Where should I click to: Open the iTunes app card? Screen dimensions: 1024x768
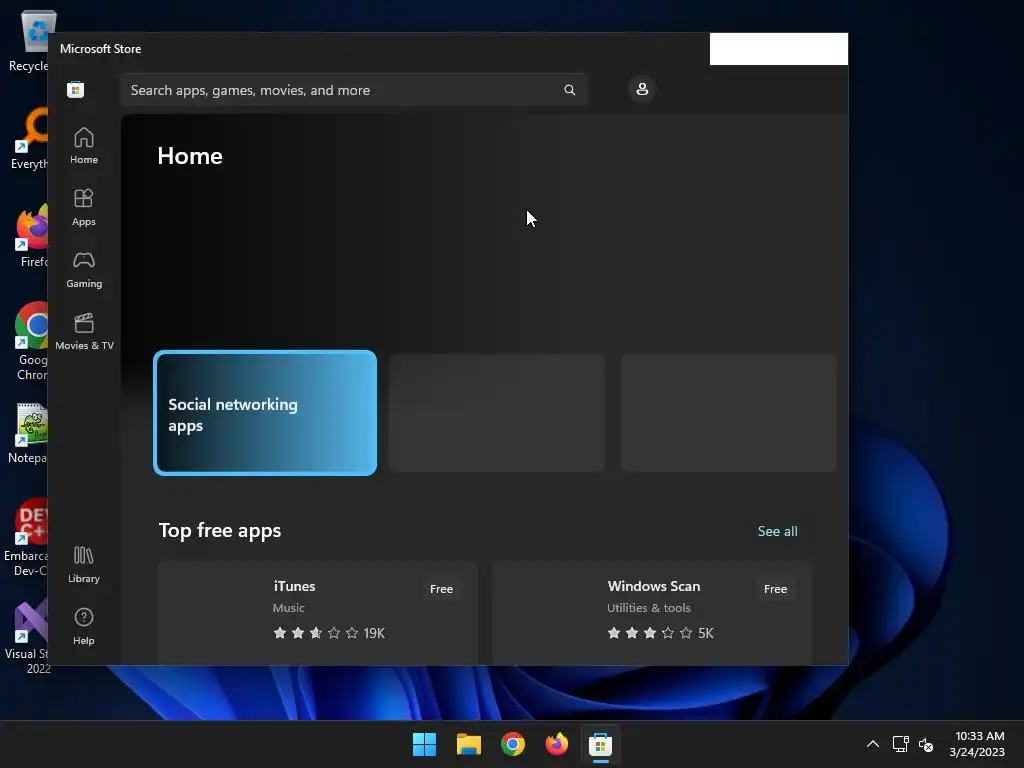[317, 613]
